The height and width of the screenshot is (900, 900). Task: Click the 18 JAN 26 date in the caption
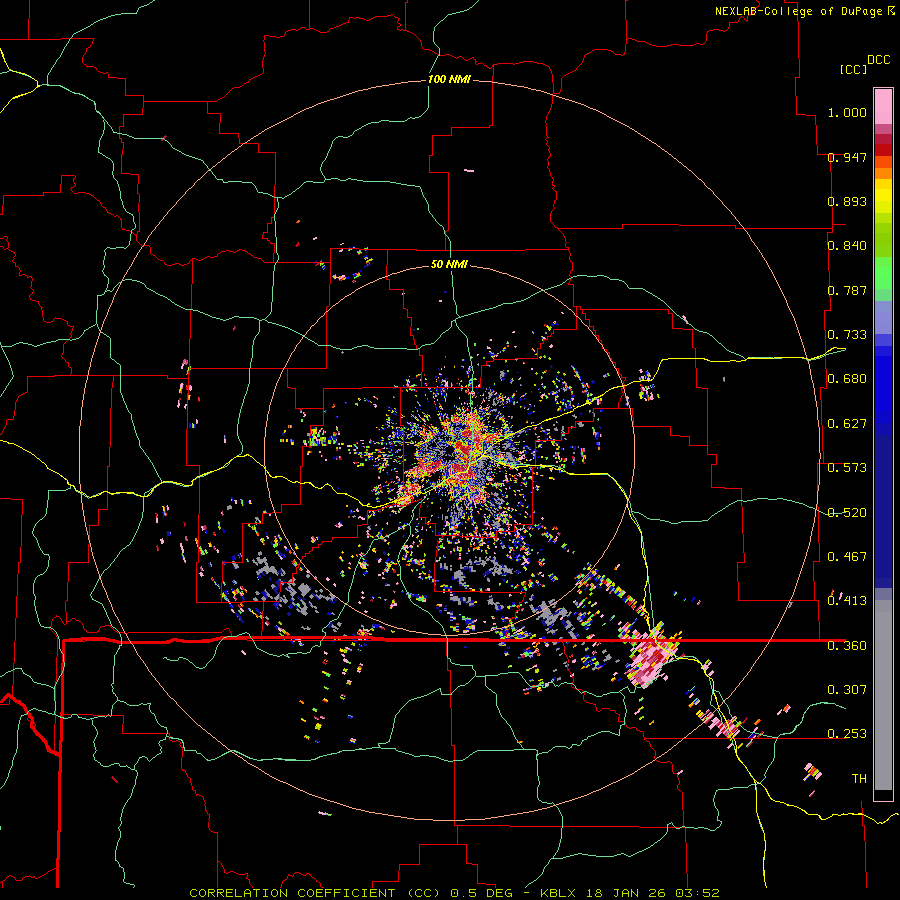coord(624,893)
